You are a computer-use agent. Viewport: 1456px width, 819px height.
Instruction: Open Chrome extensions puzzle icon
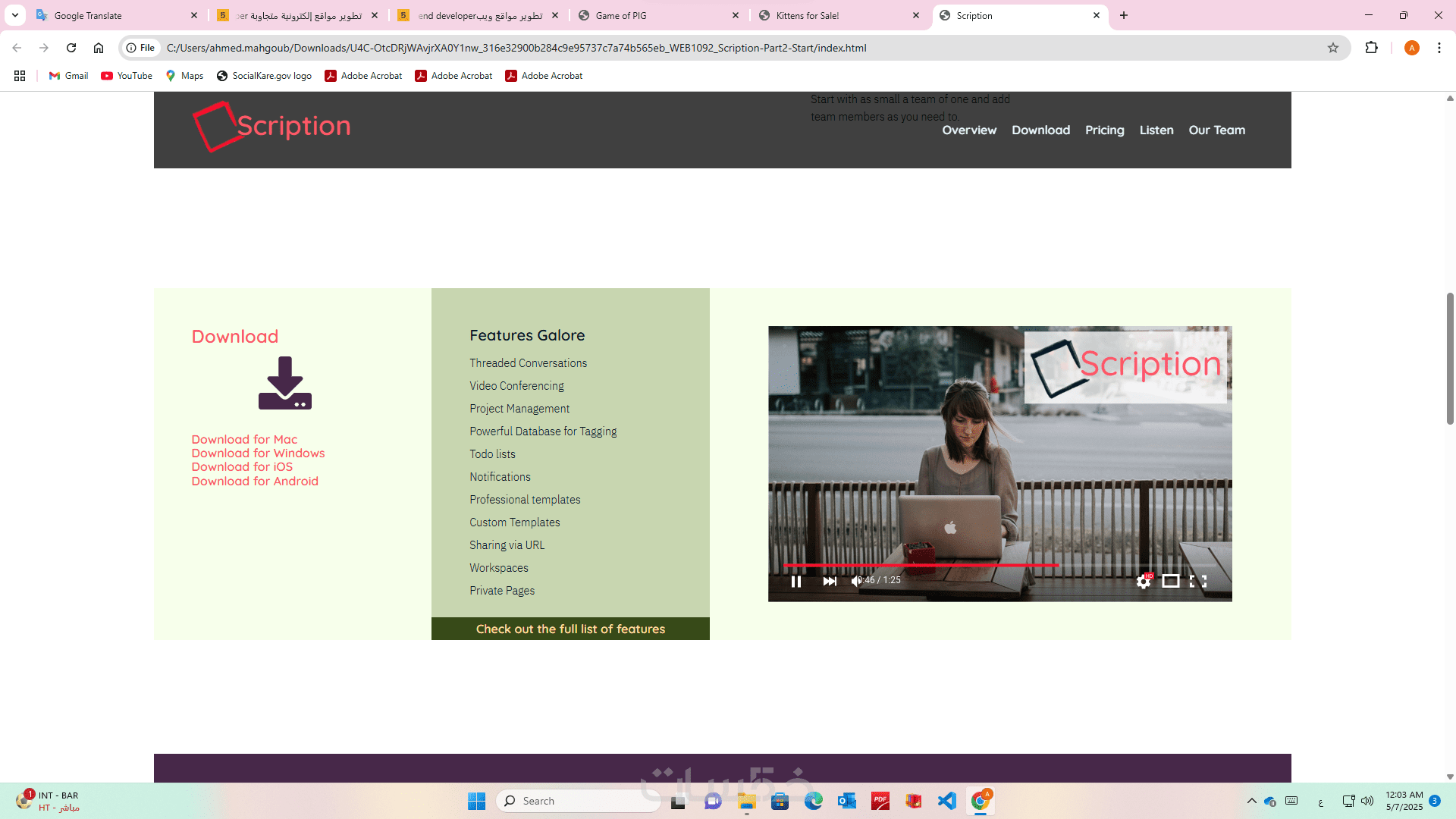click(x=1371, y=48)
